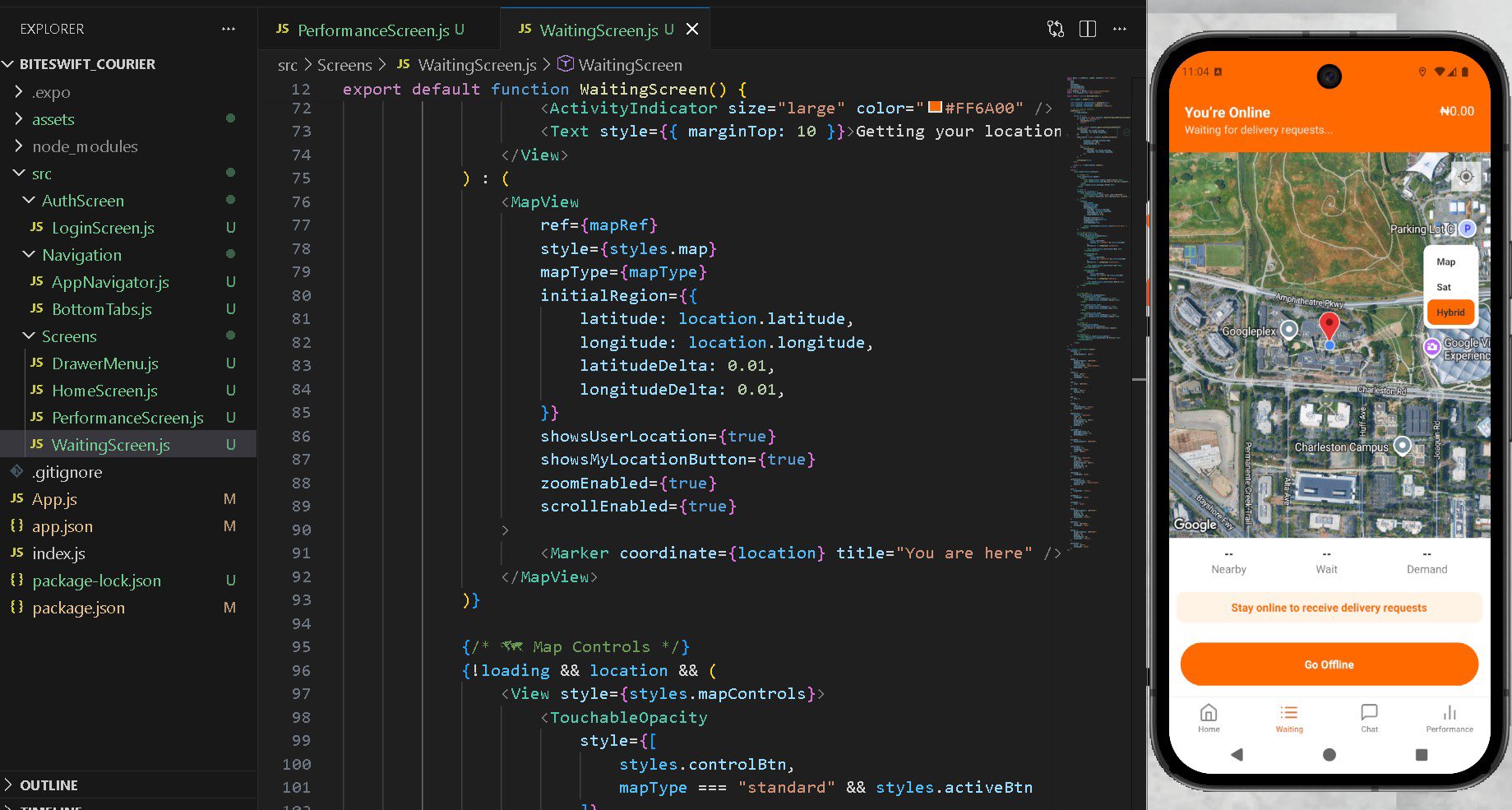Screen dimensions: 1512x810
Task: Select the Hybrid map type
Action: pos(1450,312)
